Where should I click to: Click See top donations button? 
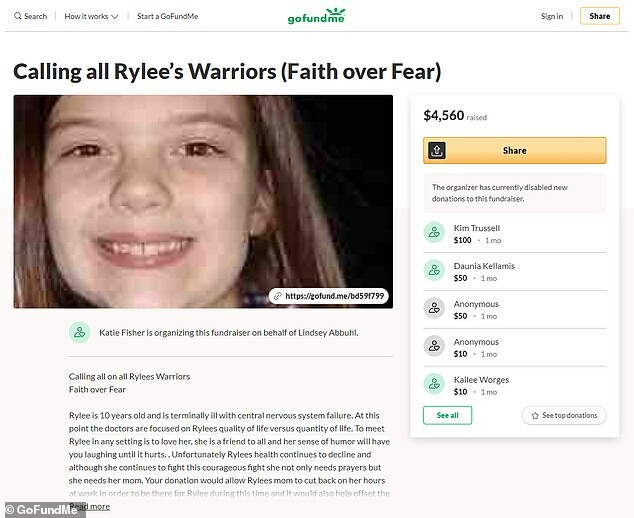[564, 415]
